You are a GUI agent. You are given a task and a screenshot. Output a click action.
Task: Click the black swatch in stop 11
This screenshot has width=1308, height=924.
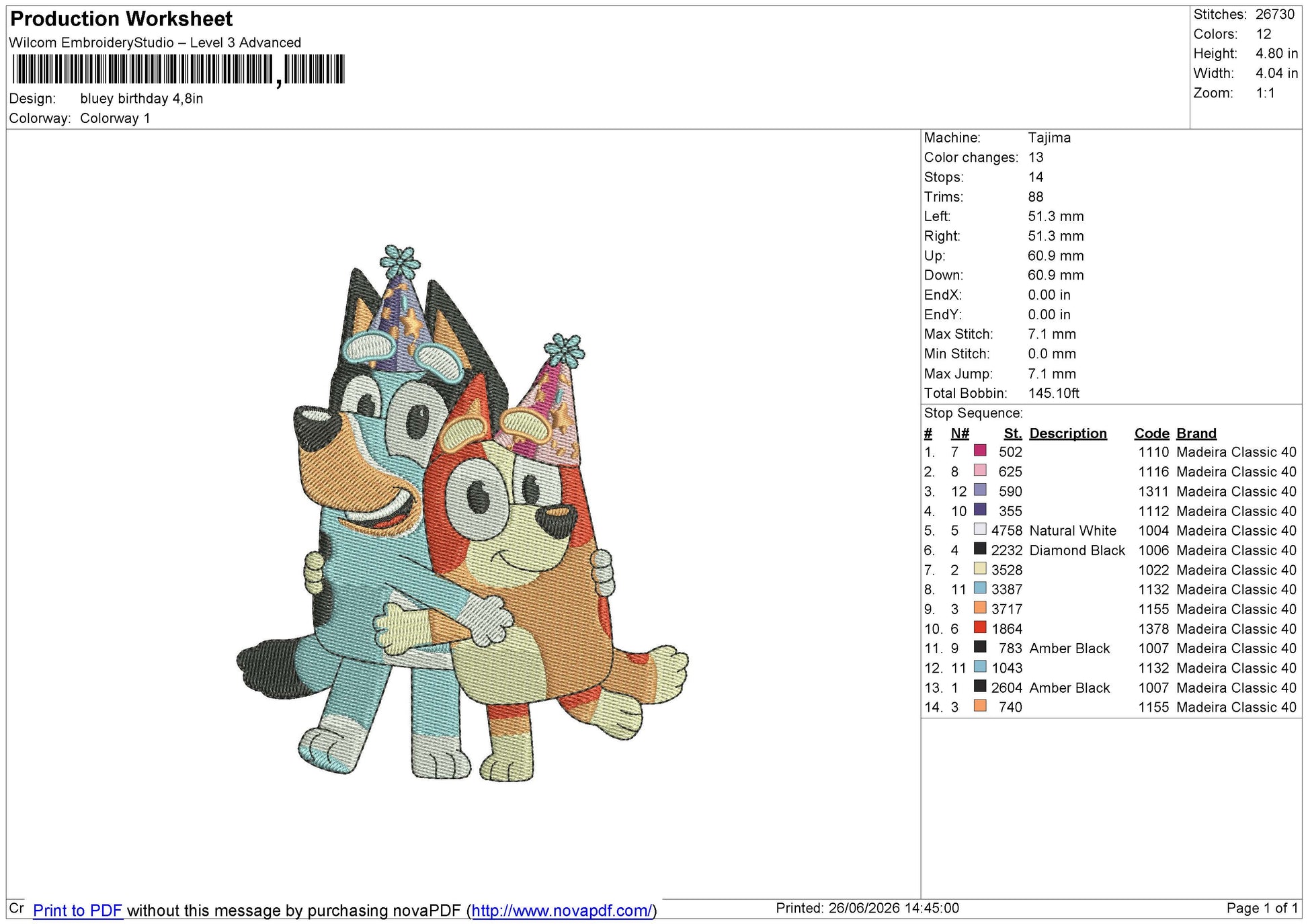tap(980, 648)
